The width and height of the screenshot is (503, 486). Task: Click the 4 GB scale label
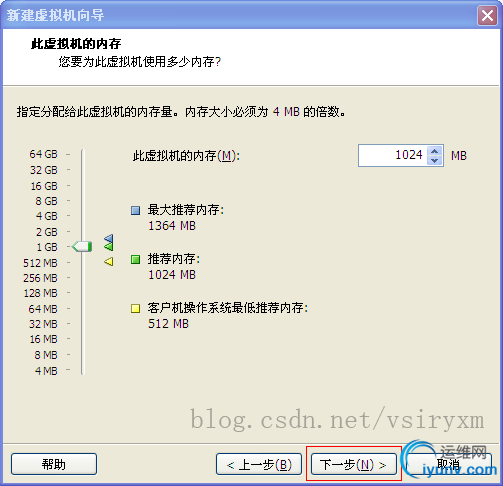pyautogui.click(x=47, y=216)
